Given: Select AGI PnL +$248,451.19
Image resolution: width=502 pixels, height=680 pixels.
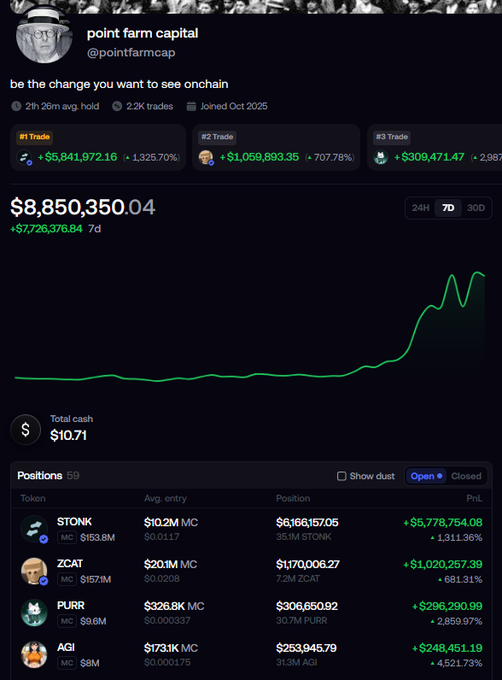Looking at the screenshot, I should [x=447, y=648].
